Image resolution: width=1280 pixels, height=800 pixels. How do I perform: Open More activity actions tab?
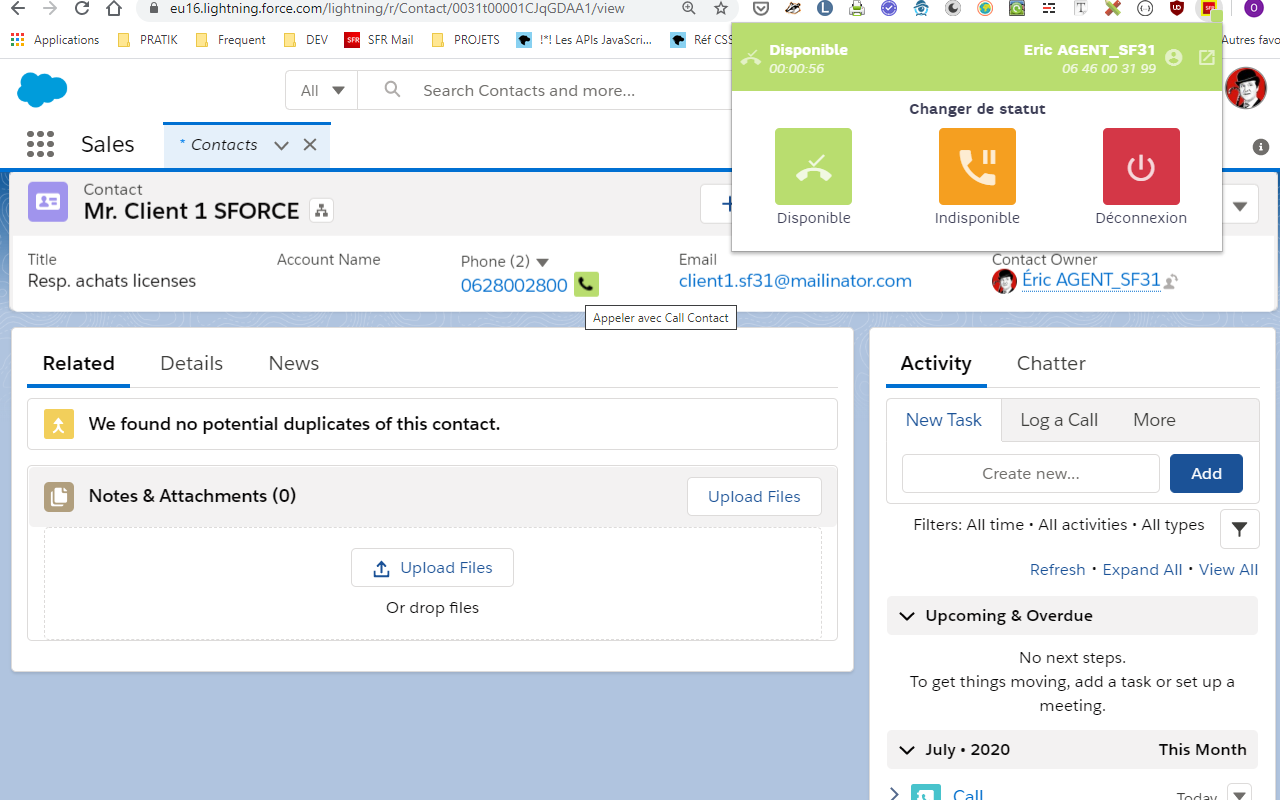(1154, 420)
